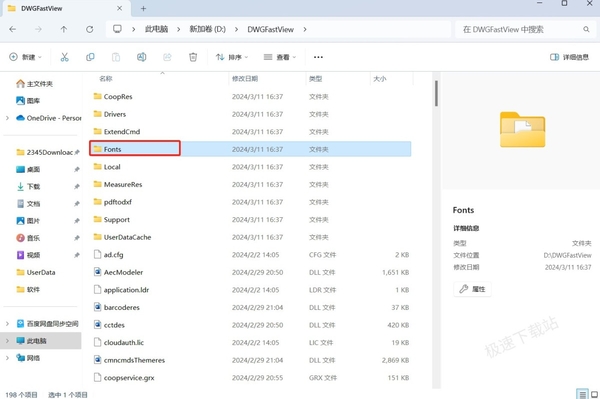Open the Sort (排序) dropdown
Screen dimensions: 600x399
[x=232, y=57]
